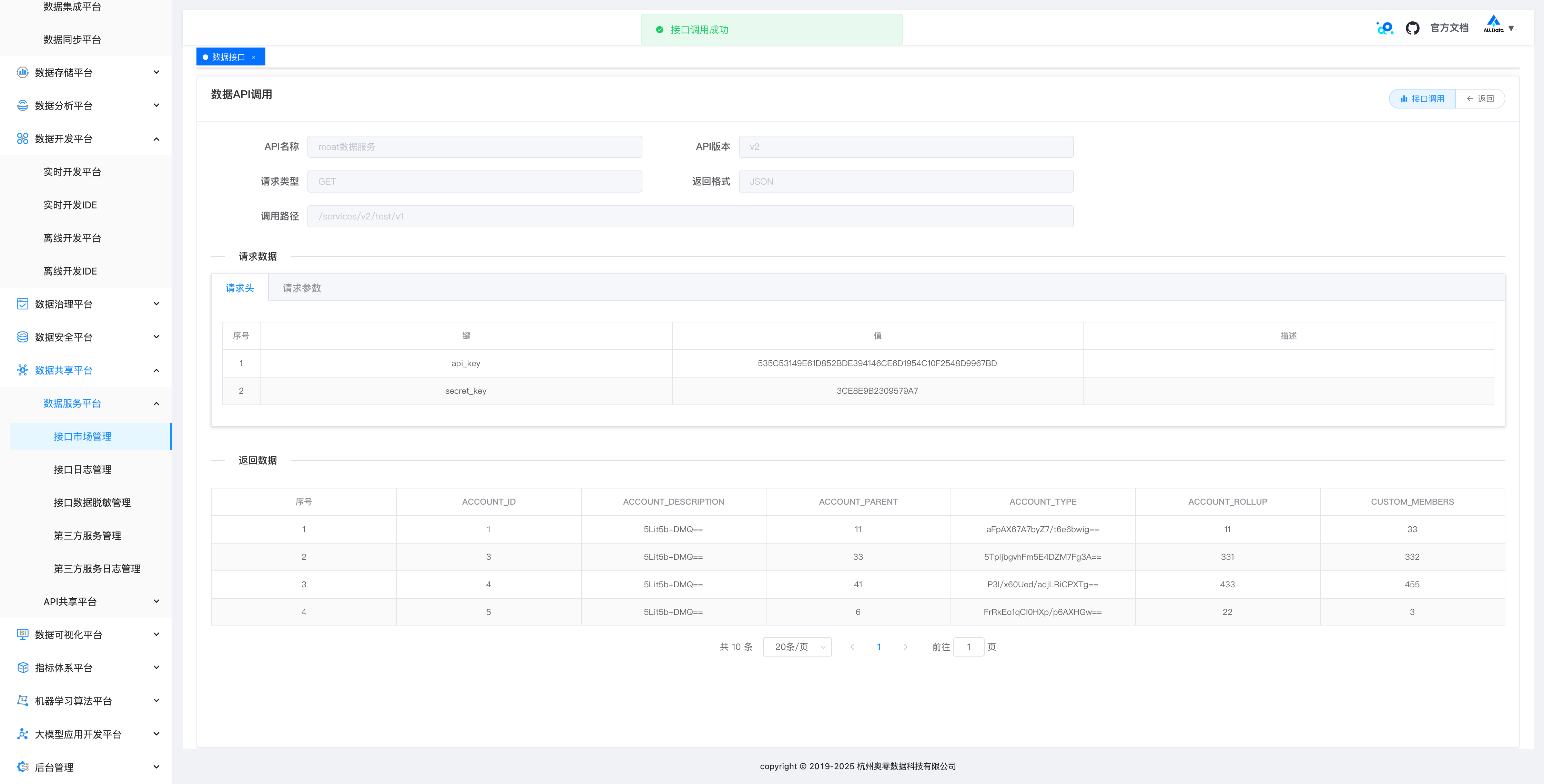Click the 数据安全平台 database icon
Screen dimensions: 1544x784
tap(23, 337)
